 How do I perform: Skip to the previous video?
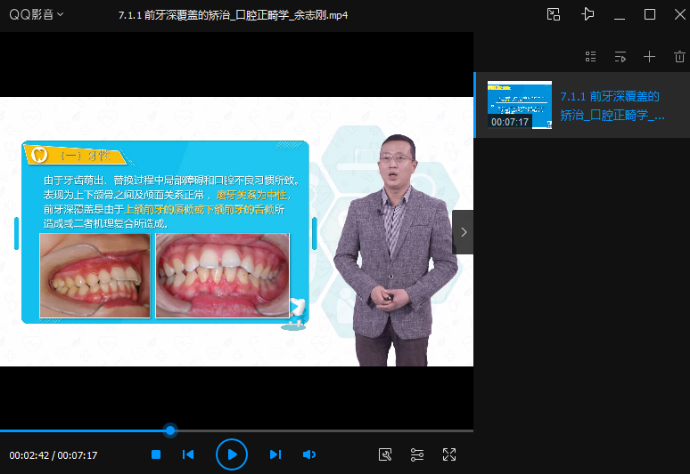coord(190,455)
